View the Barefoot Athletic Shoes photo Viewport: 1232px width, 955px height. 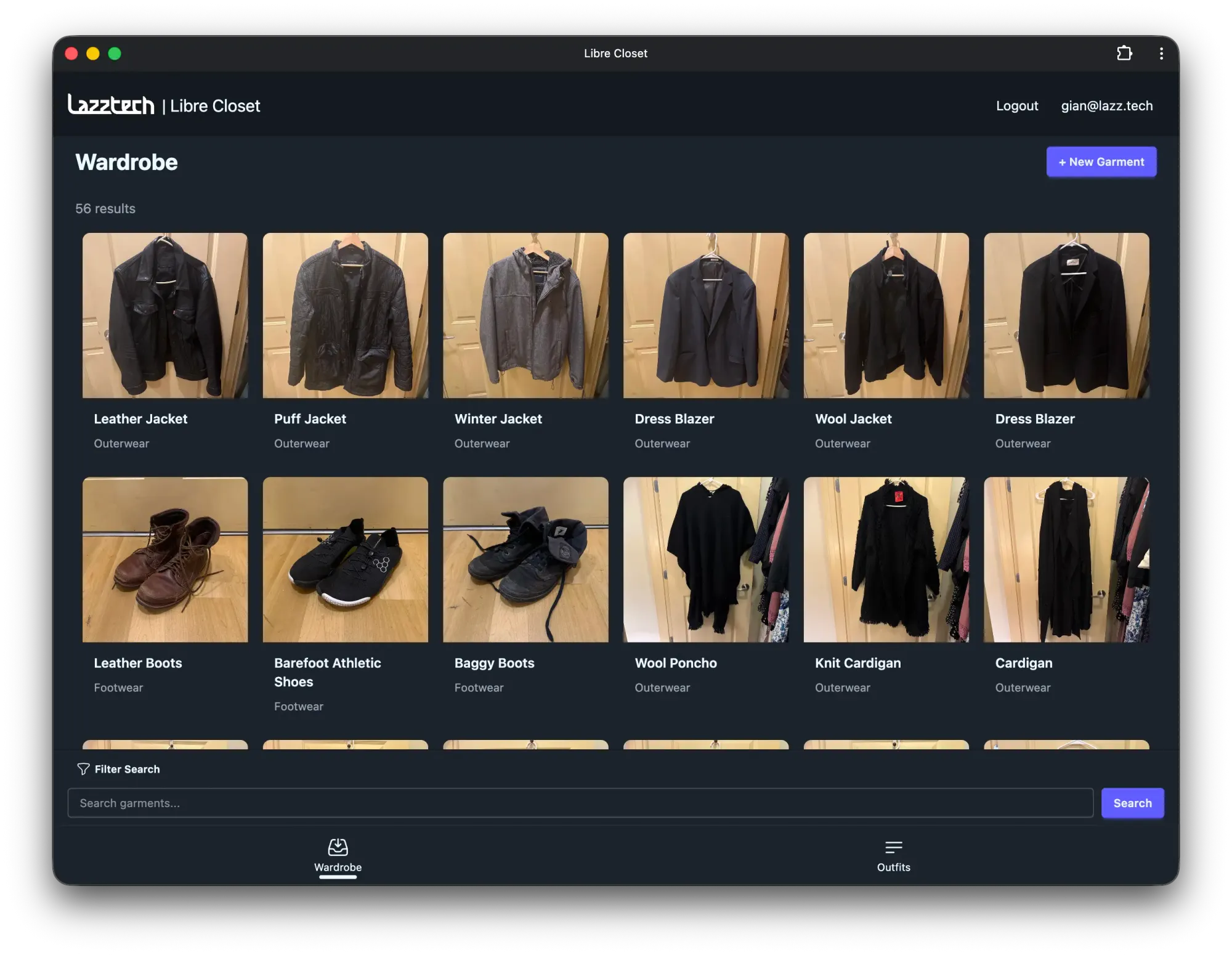(345, 560)
